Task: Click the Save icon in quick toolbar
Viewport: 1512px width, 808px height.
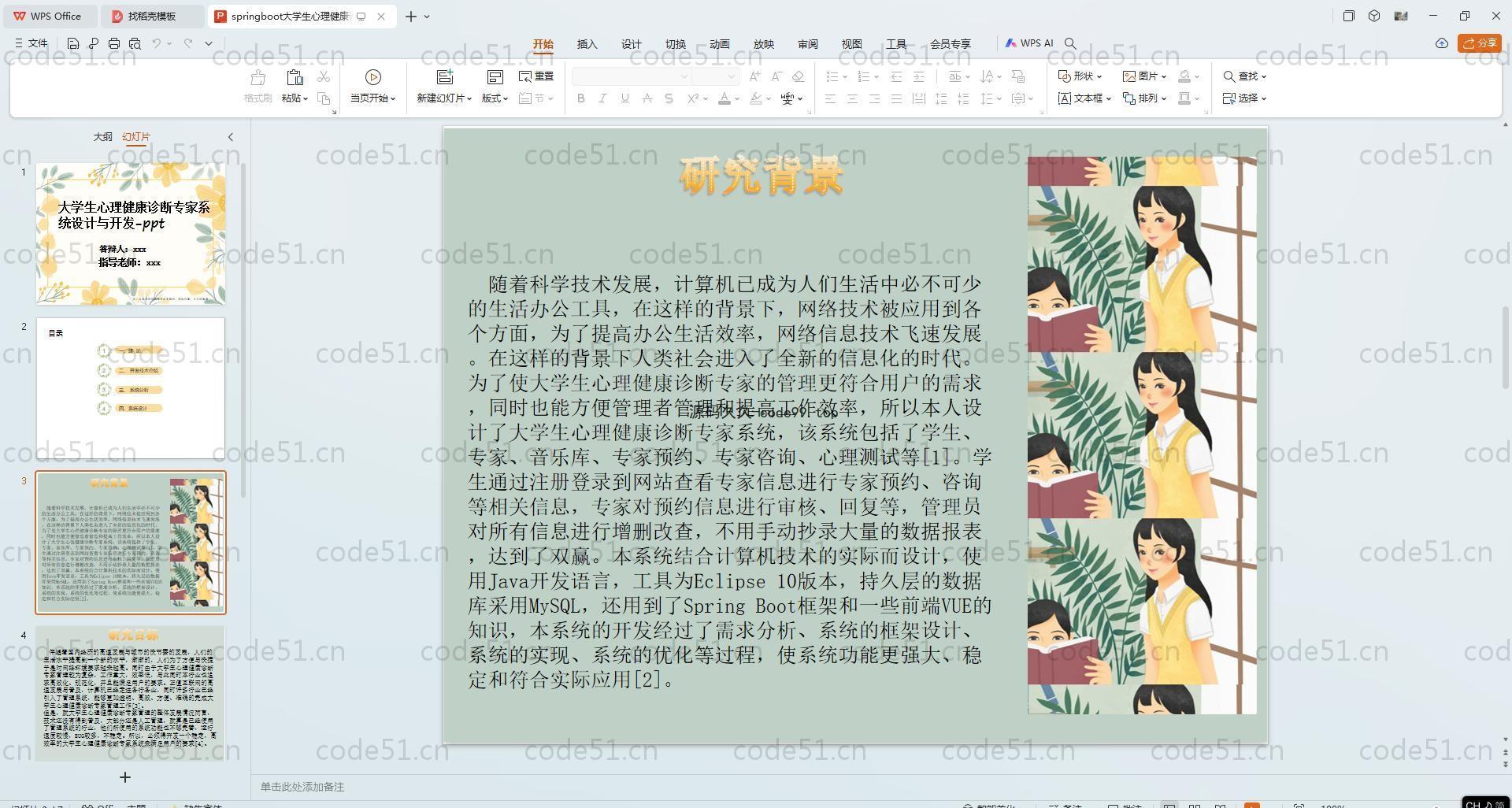Action: [x=73, y=43]
